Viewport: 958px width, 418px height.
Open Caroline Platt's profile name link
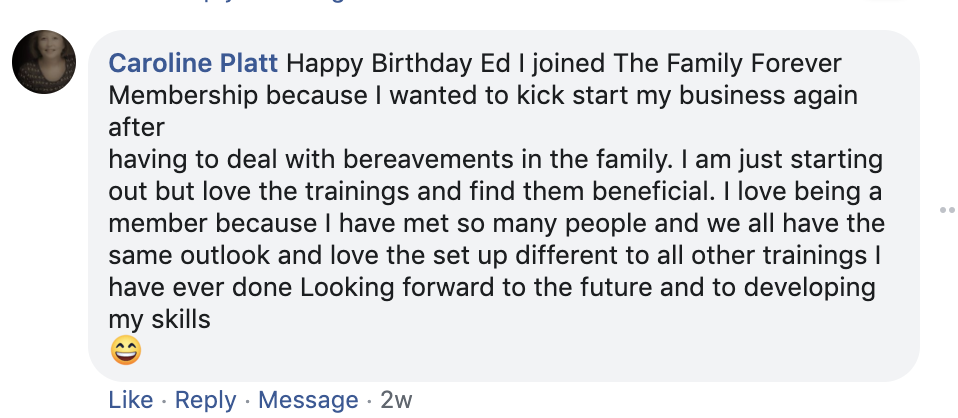194,64
